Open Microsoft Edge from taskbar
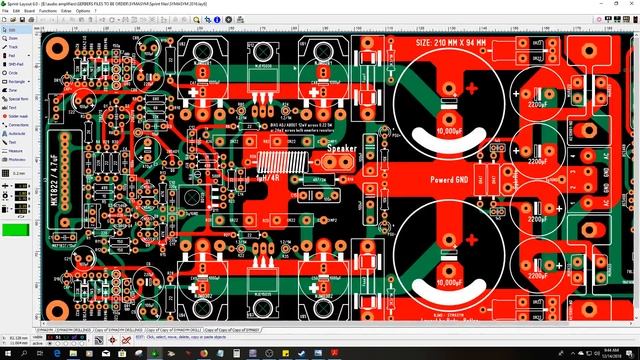 tap(57, 353)
